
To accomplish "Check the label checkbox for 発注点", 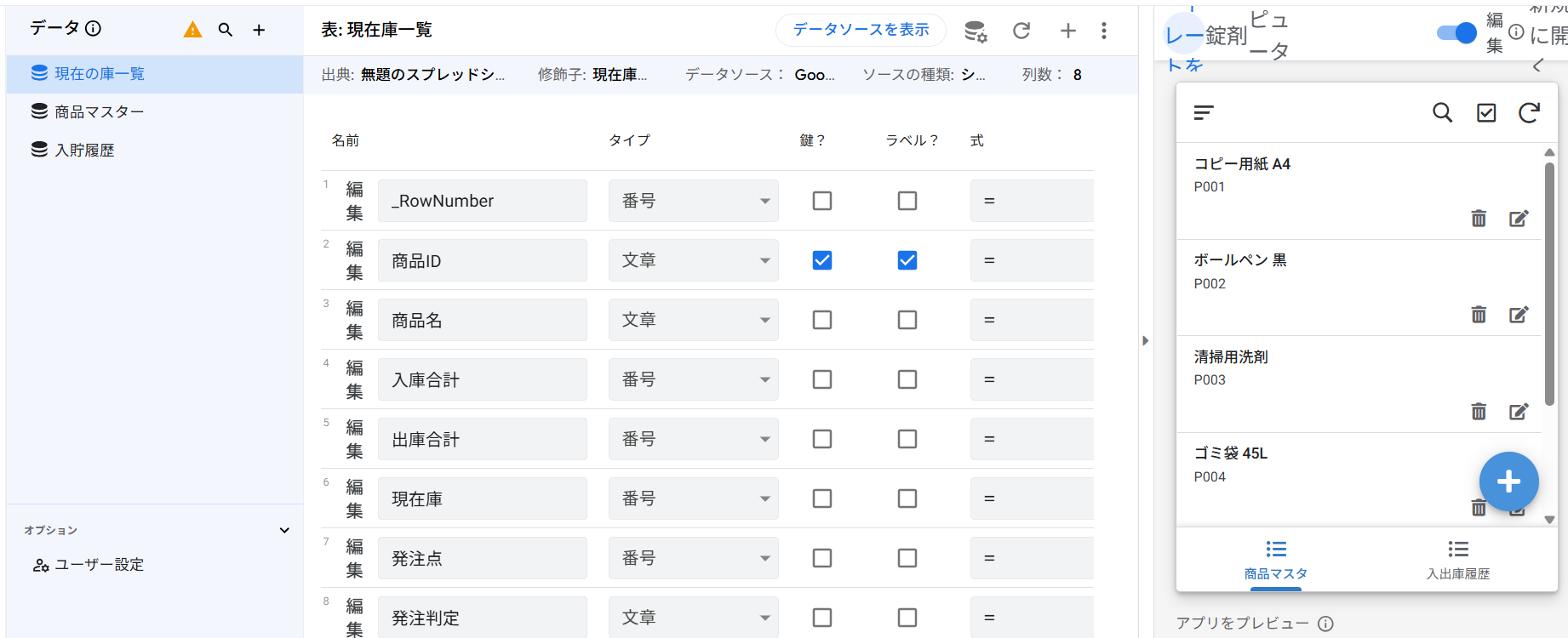I will 907,558.
